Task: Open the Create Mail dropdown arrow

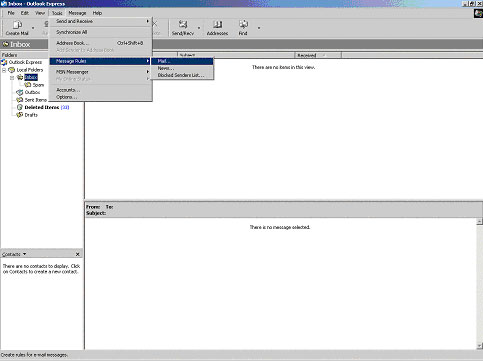Action: 33,28
